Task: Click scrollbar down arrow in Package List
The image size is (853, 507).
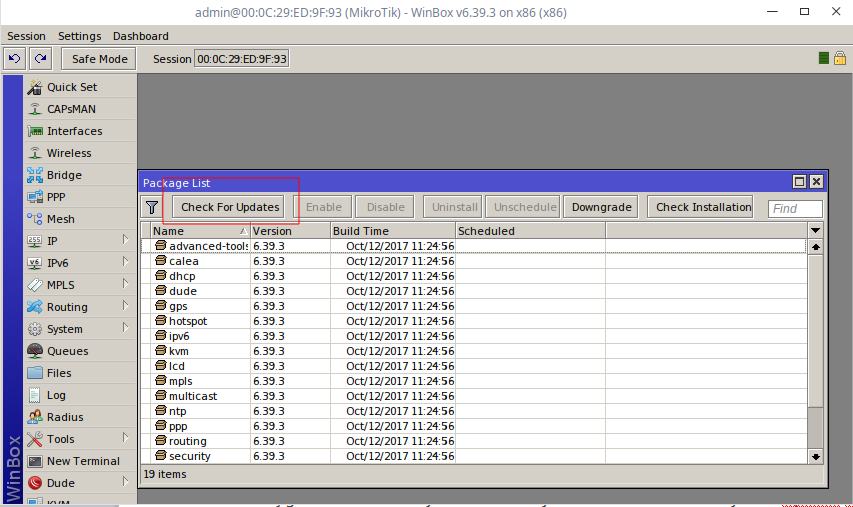Action: 815,456
